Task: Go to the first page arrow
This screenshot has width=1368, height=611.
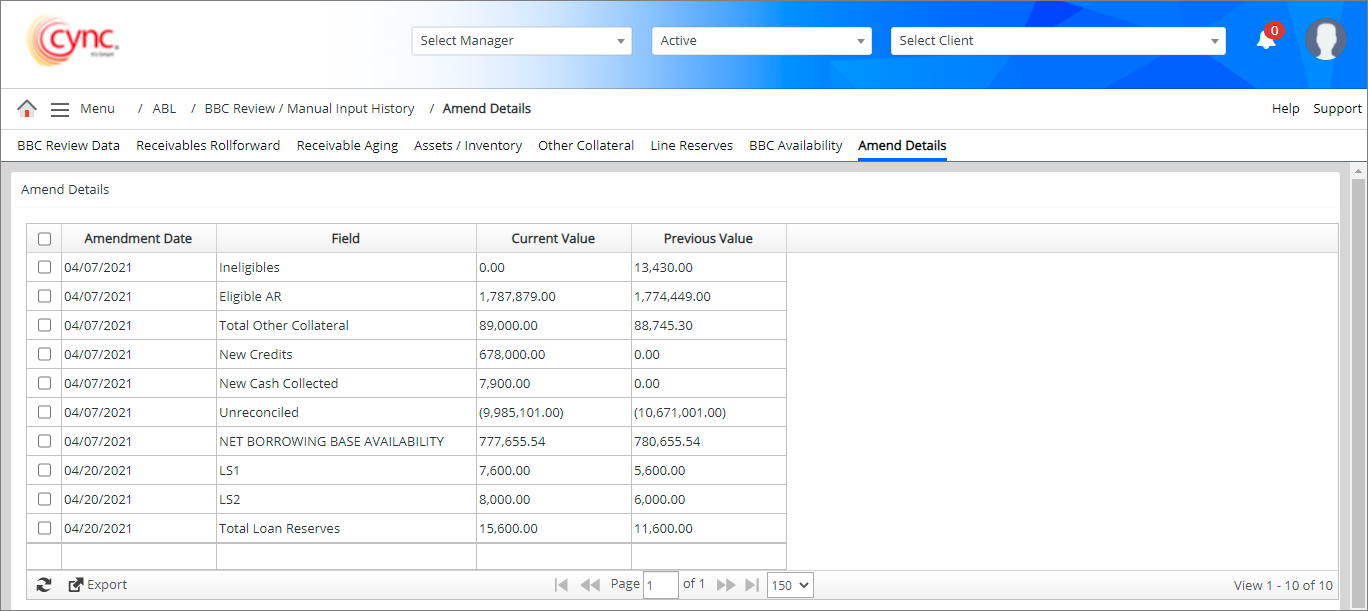Action: click(x=561, y=585)
